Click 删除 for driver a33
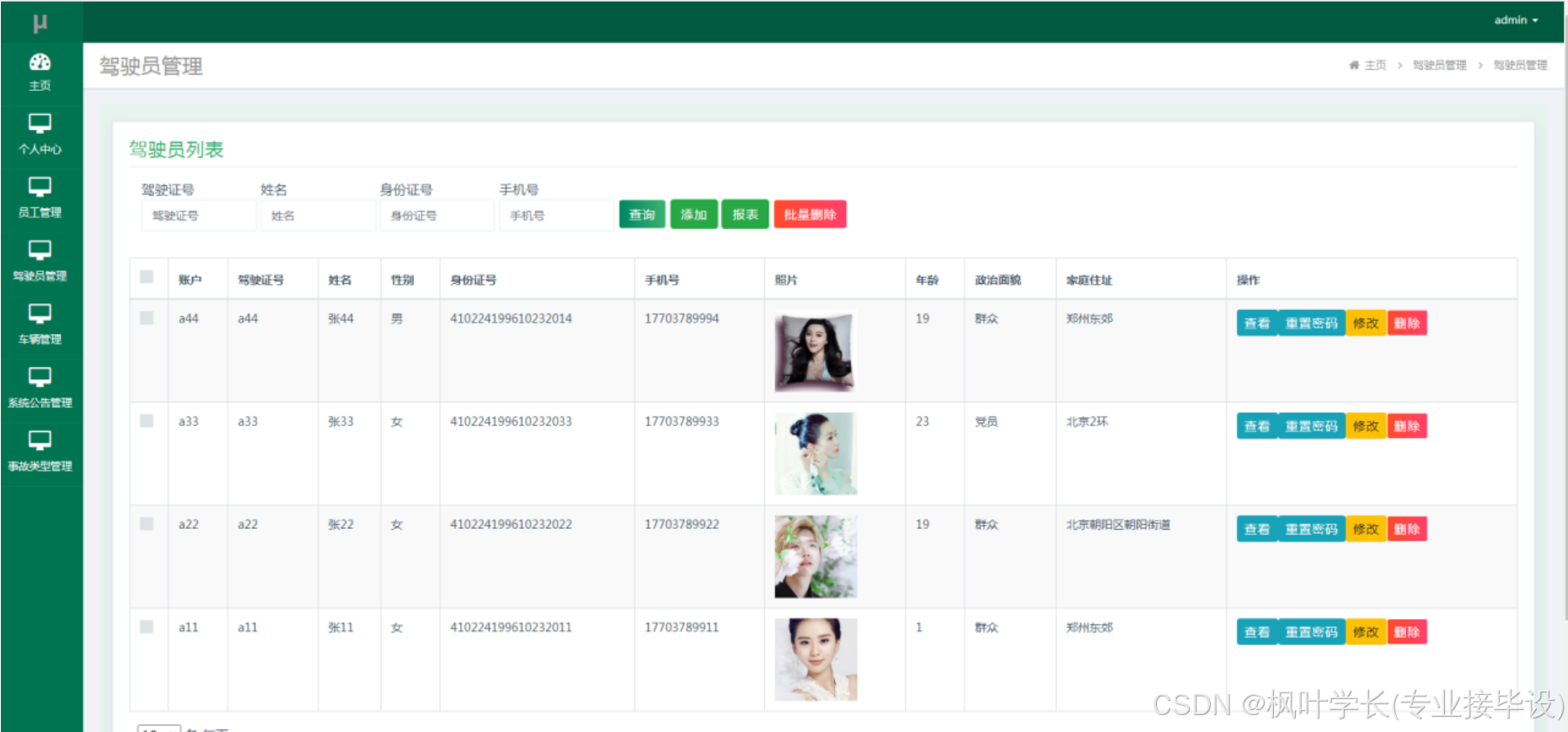This screenshot has height=732, width=1568. click(1406, 426)
